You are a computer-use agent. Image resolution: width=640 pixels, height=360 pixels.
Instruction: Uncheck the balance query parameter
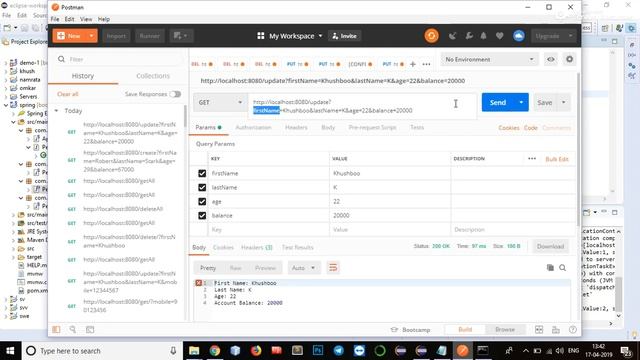202,216
